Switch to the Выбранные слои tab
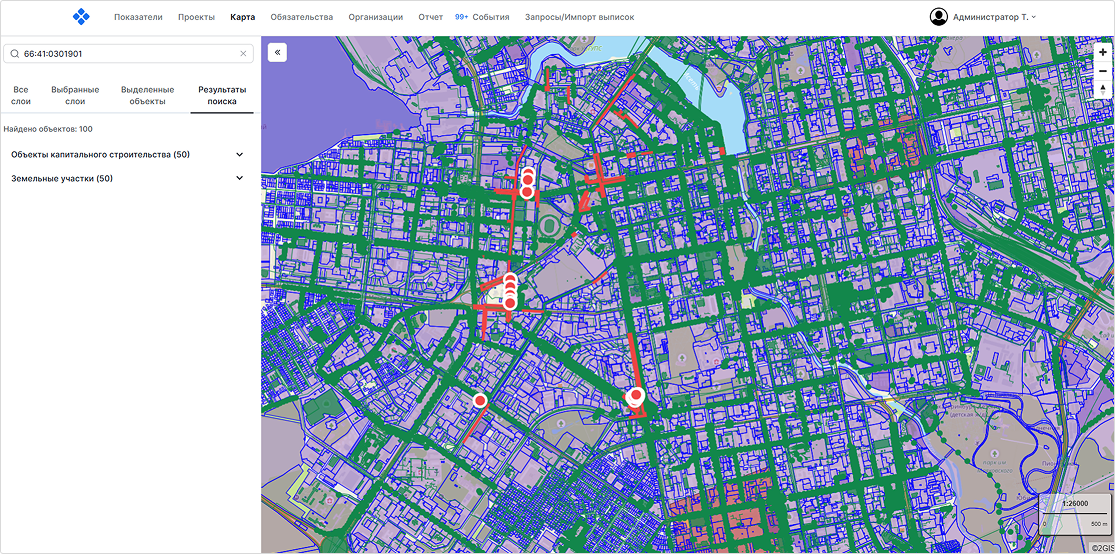 [x=75, y=96]
